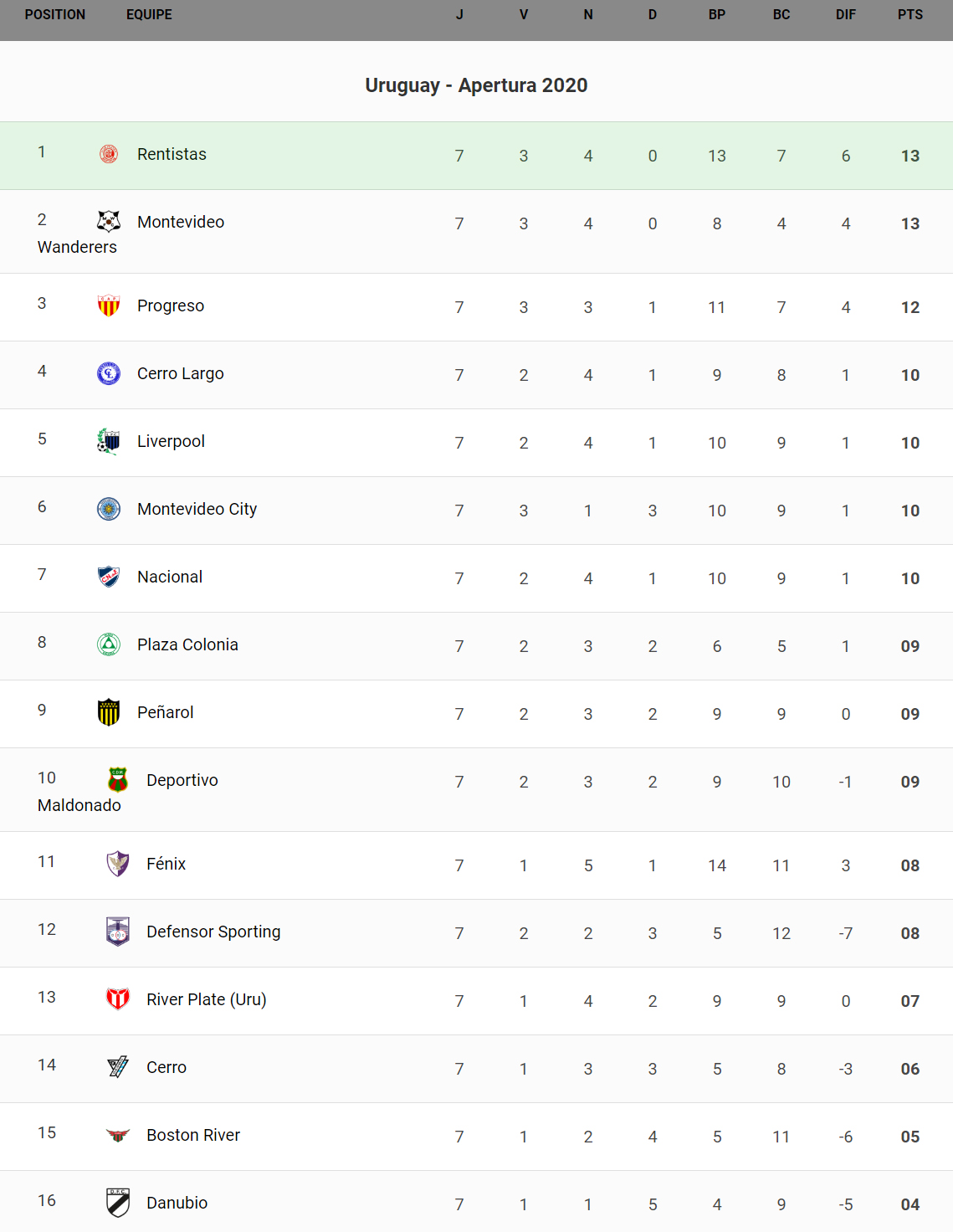Click the Peñarol yellow-black striped crest
953x1232 pixels.
pyautogui.click(x=109, y=712)
